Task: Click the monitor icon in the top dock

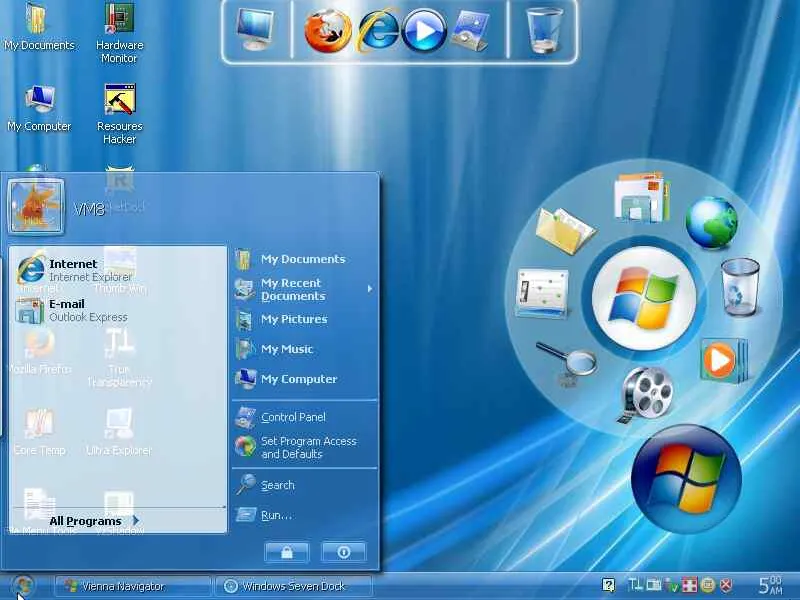Action: point(256,30)
